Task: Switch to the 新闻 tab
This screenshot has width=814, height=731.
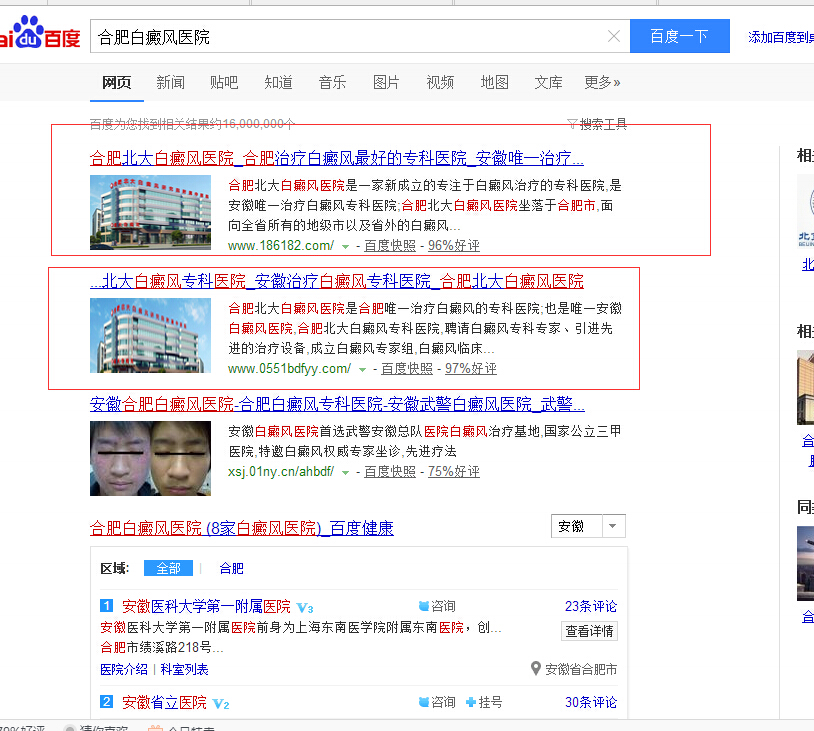Action: tap(170, 82)
